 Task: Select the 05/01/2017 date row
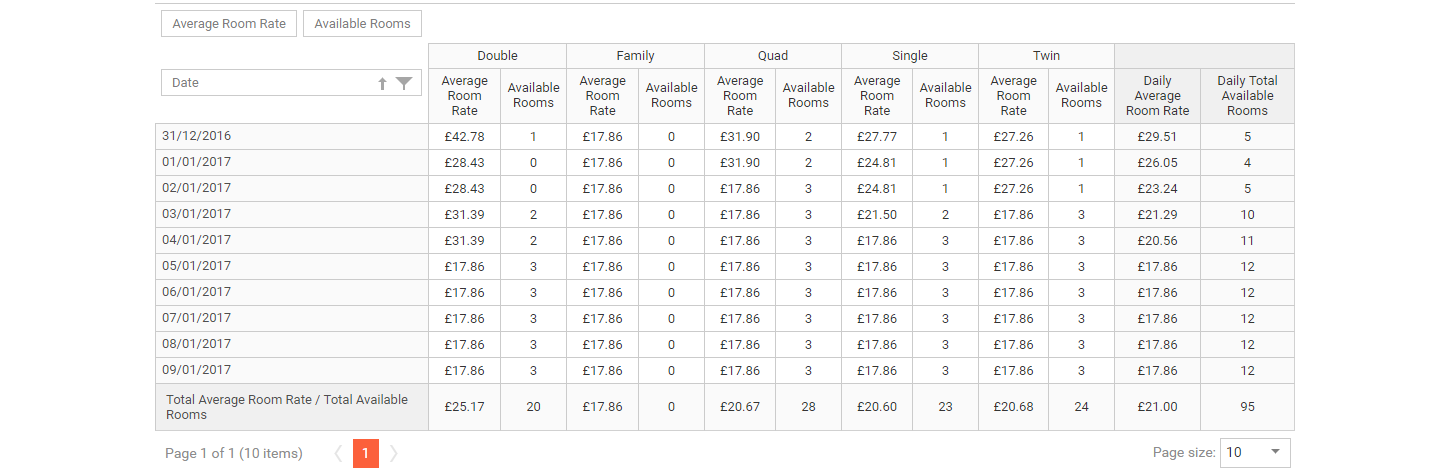pos(725,267)
